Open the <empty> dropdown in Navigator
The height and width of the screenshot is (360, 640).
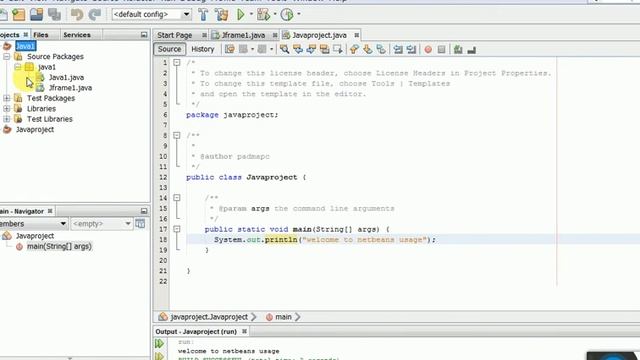(x=101, y=224)
